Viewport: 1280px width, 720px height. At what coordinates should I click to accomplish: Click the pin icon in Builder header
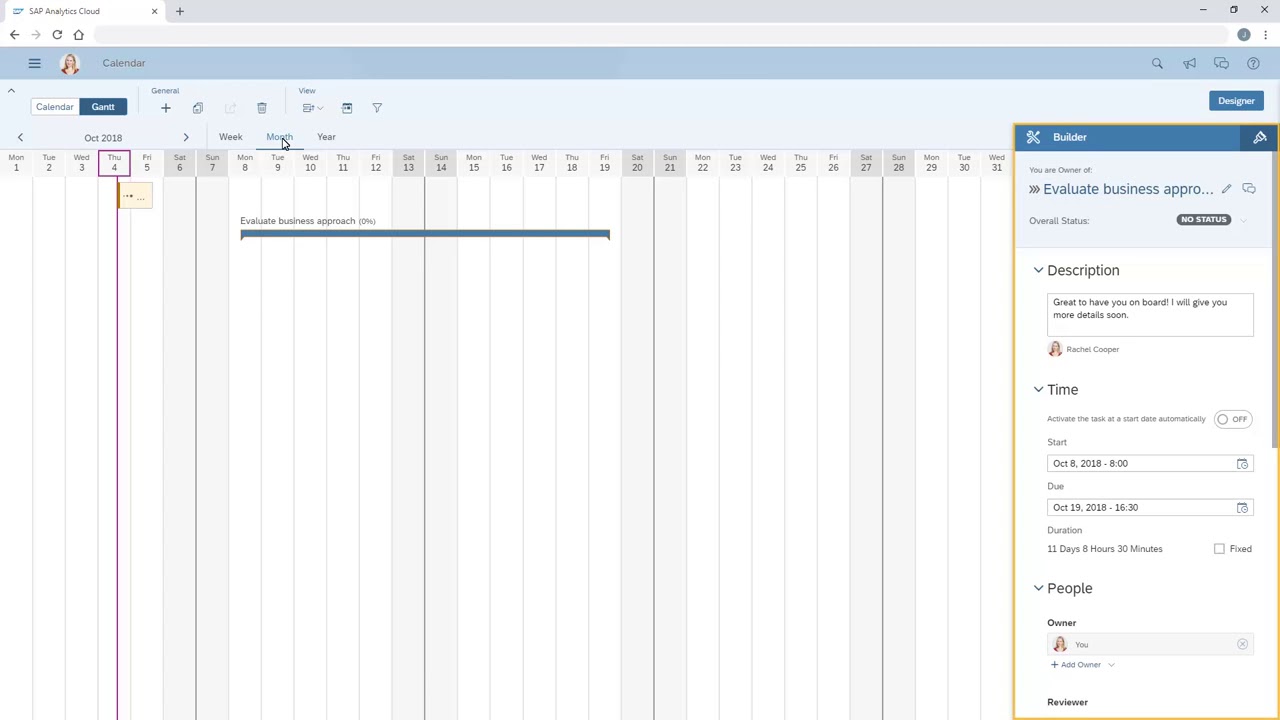pos(1260,137)
